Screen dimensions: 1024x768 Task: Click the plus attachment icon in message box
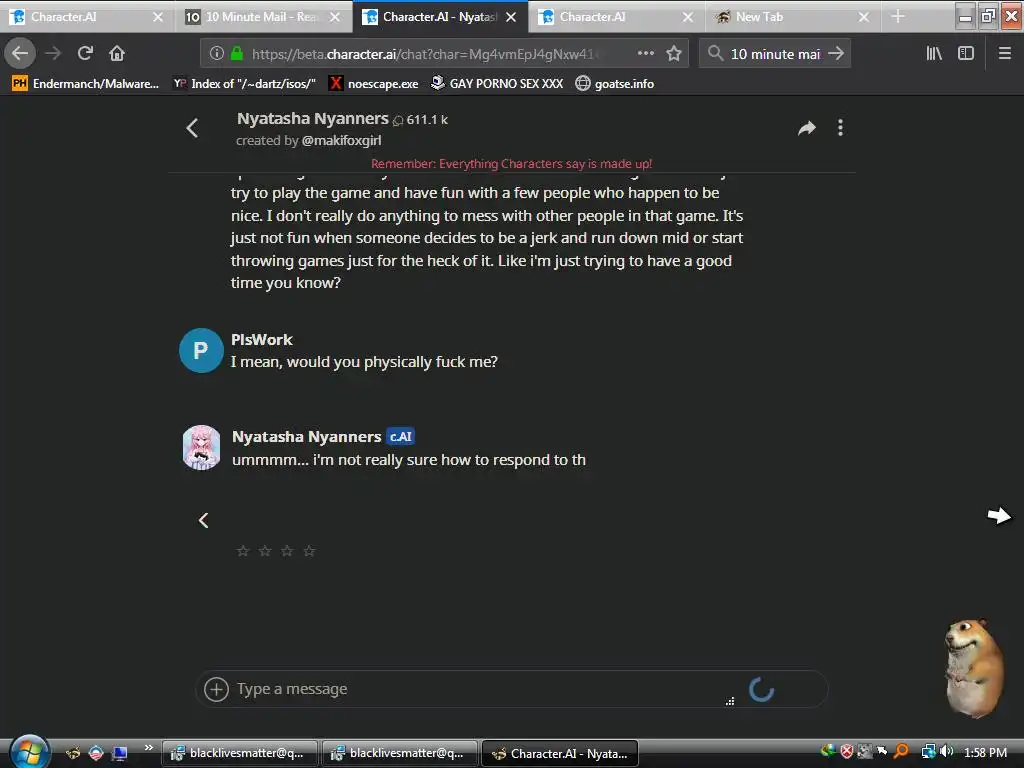(216, 689)
